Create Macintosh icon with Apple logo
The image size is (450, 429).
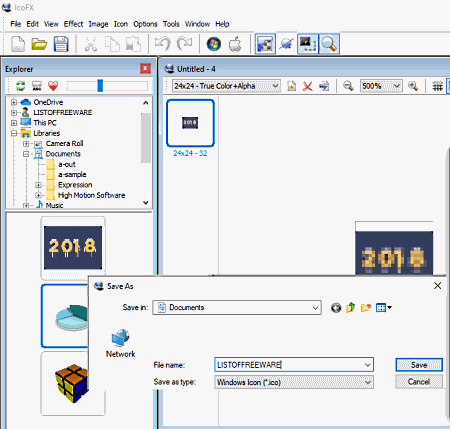235,44
